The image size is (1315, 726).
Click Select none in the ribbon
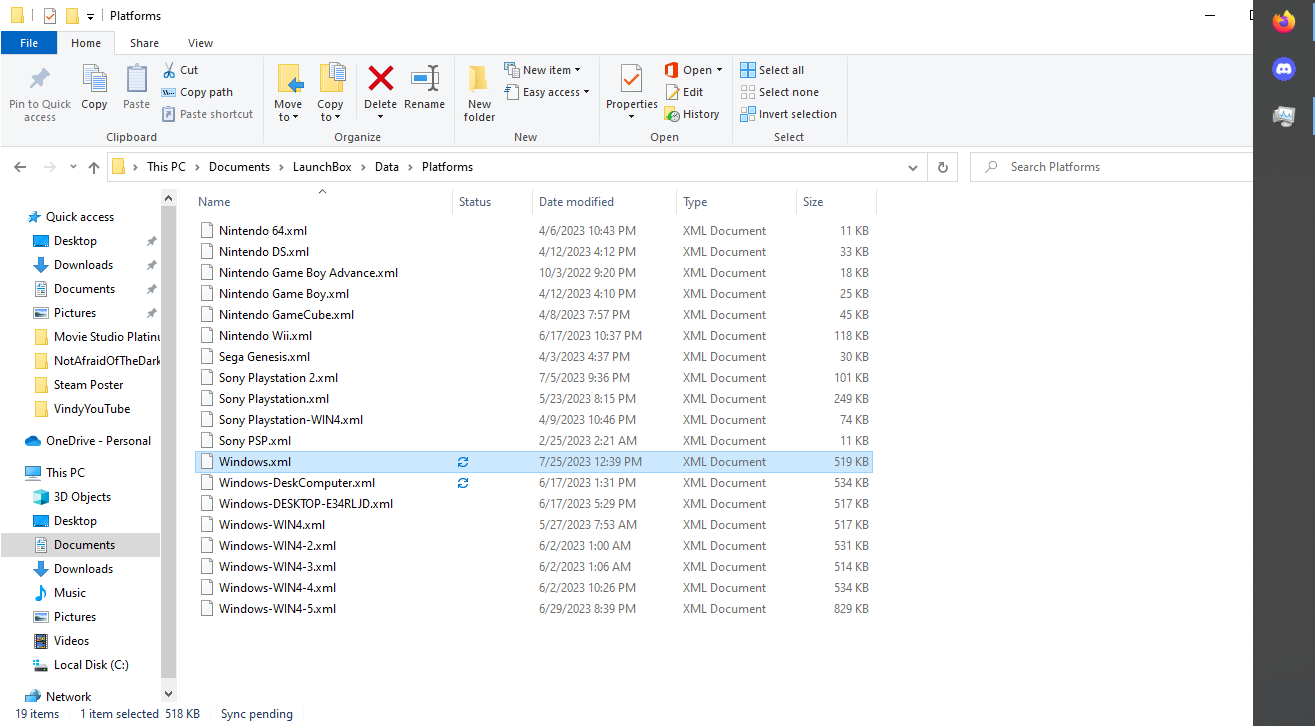click(x=779, y=92)
